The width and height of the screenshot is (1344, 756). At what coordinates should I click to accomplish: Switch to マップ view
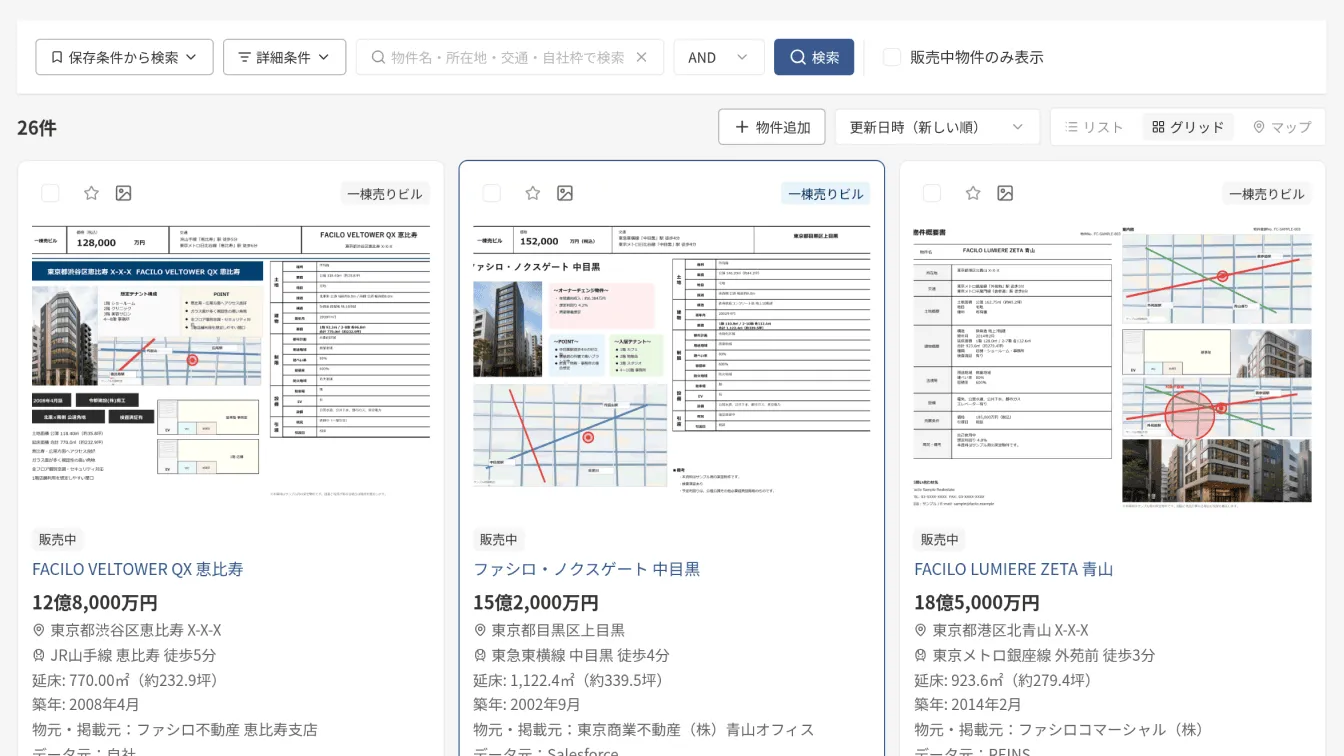click(x=1282, y=127)
